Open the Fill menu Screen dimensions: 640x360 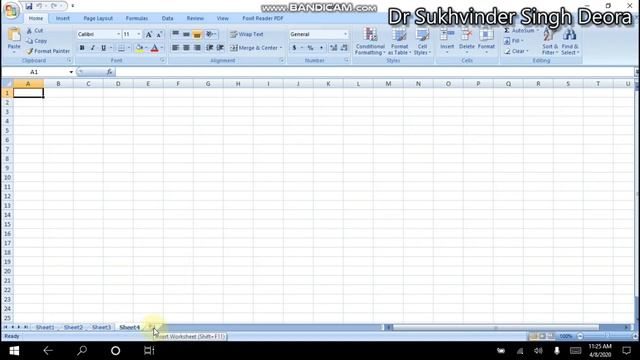[513, 41]
